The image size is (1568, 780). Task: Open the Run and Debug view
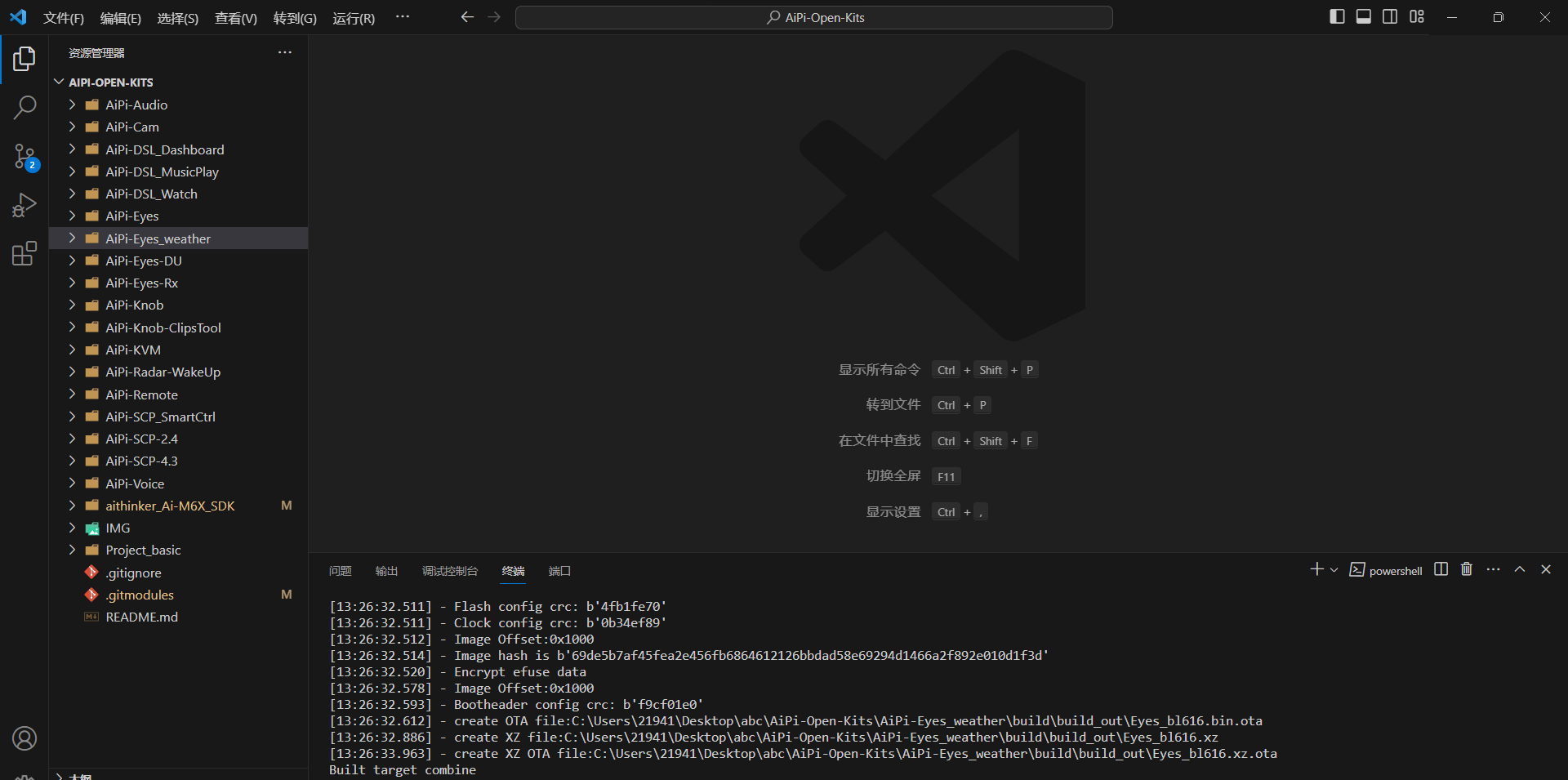[x=24, y=205]
